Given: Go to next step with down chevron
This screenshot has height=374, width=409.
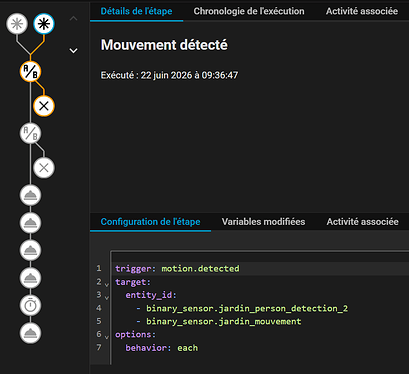Looking at the screenshot, I should click(x=73, y=51).
